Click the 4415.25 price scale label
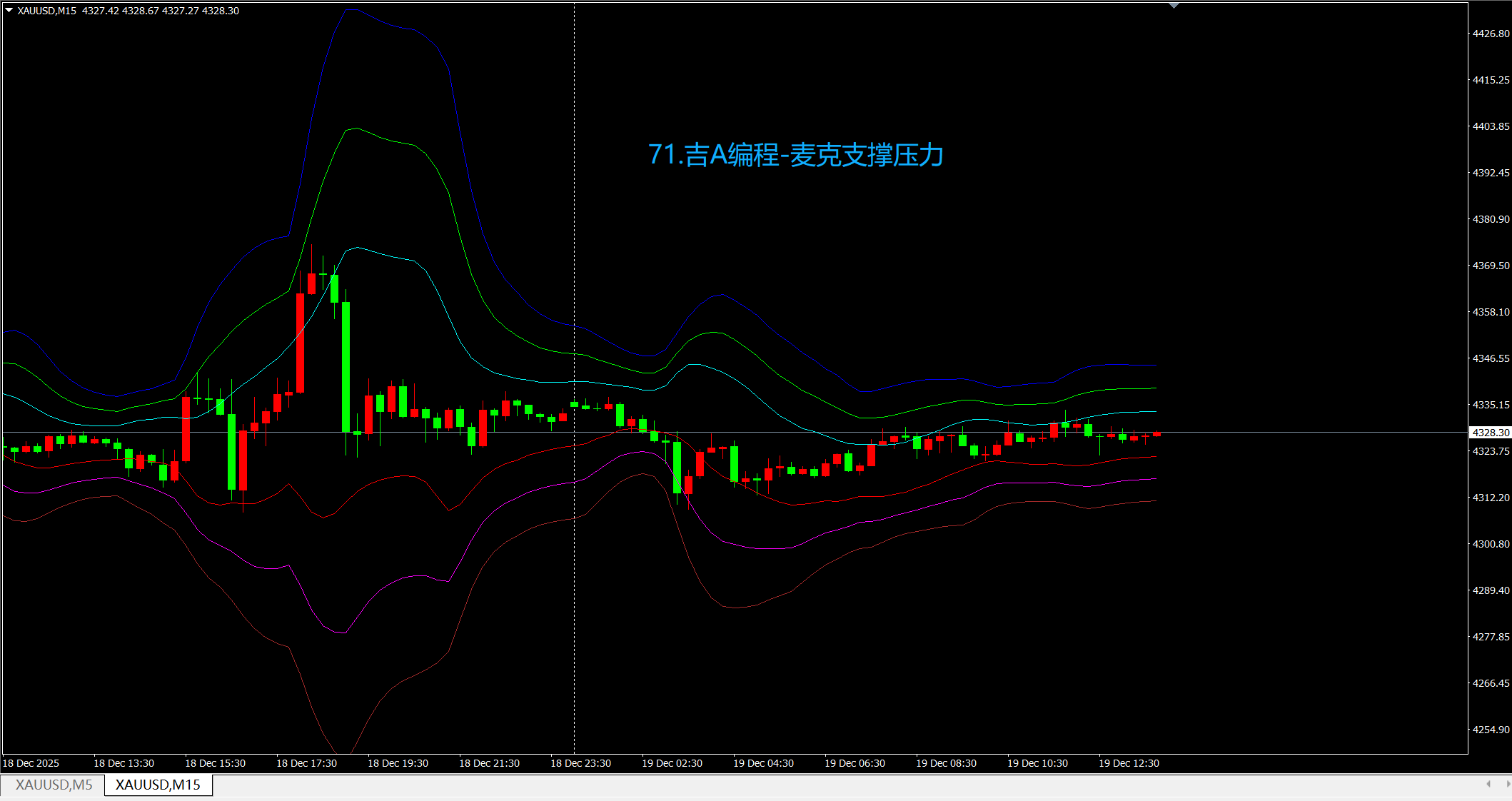 click(x=1491, y=80)
